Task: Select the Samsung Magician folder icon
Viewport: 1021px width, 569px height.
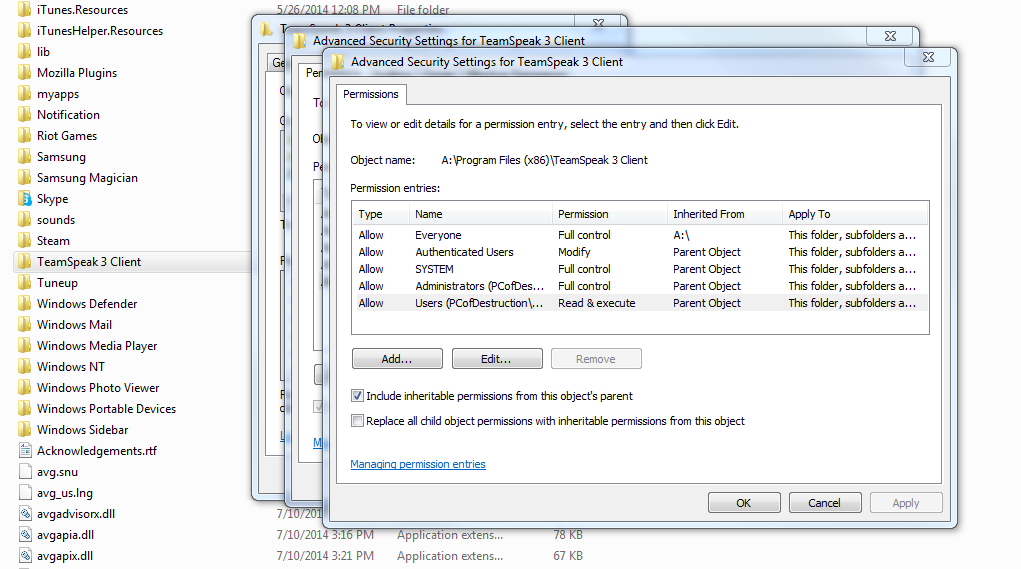Action: click(x=25, y=178)
